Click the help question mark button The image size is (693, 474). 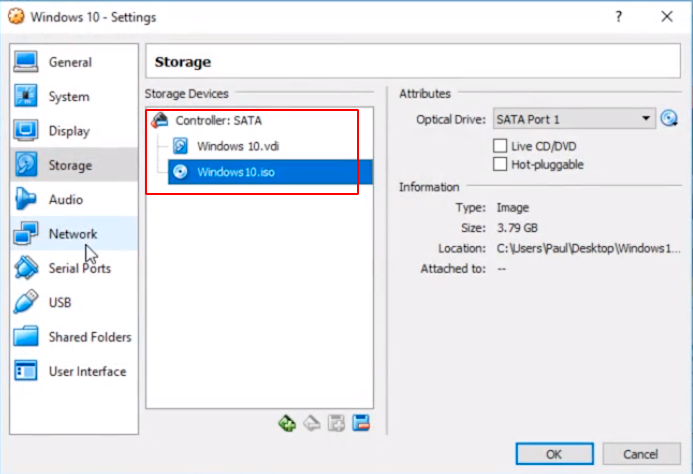tap(620, 17)
